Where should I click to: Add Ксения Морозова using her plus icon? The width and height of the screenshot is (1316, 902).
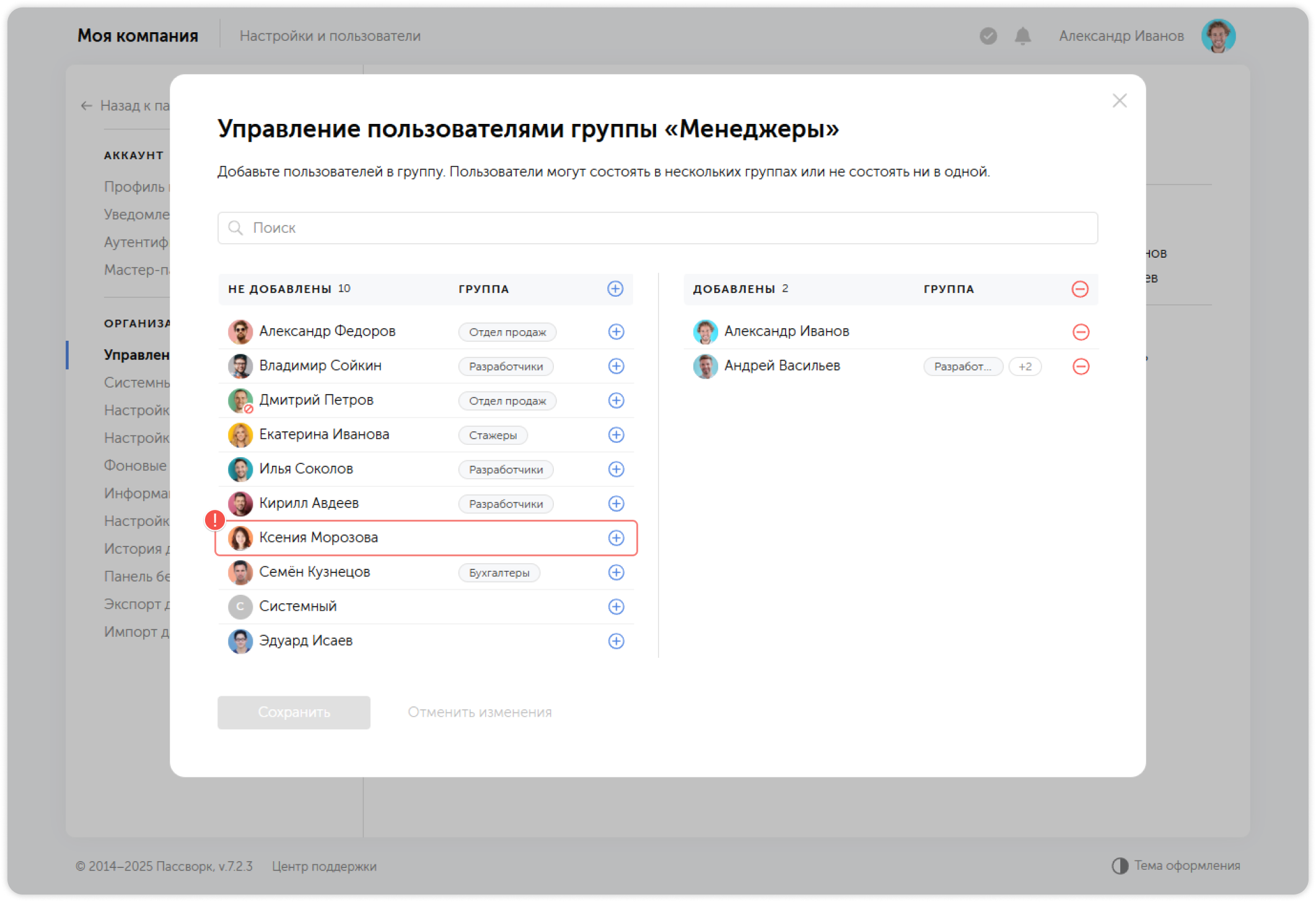point(616,538)
